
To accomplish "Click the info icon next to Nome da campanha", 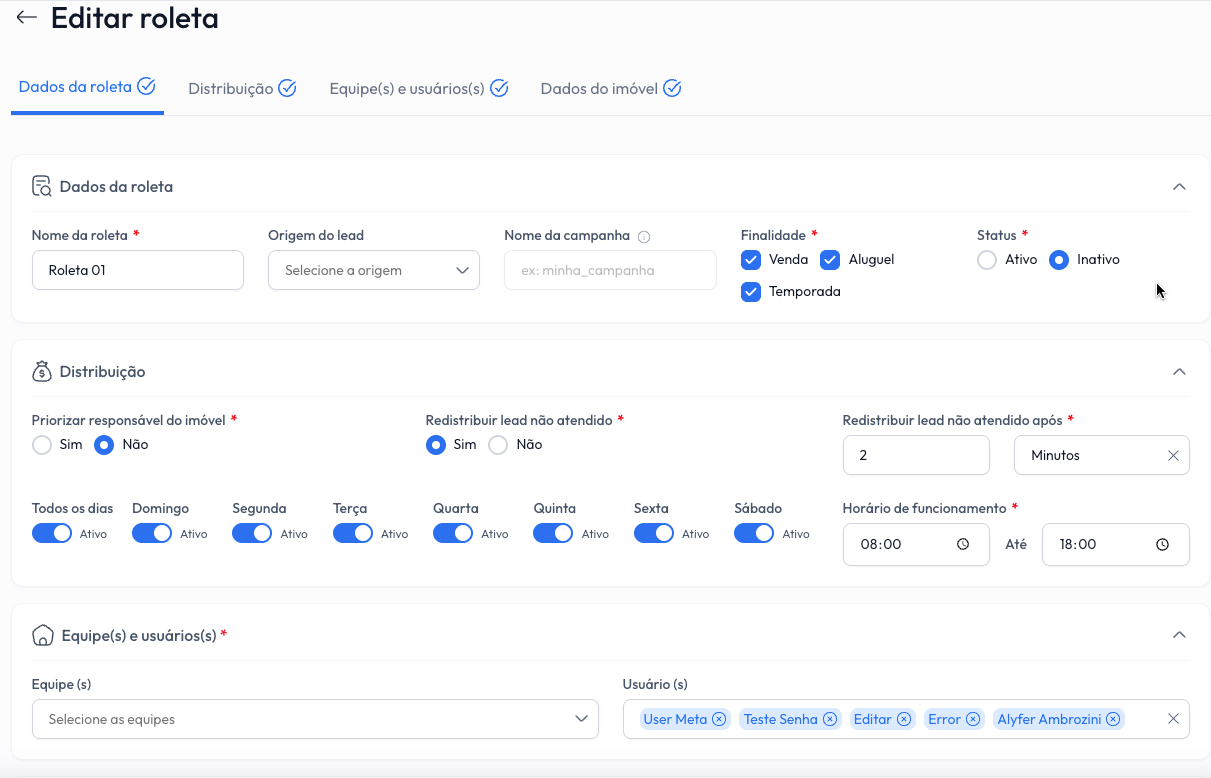I will click(x=644, y=237).
